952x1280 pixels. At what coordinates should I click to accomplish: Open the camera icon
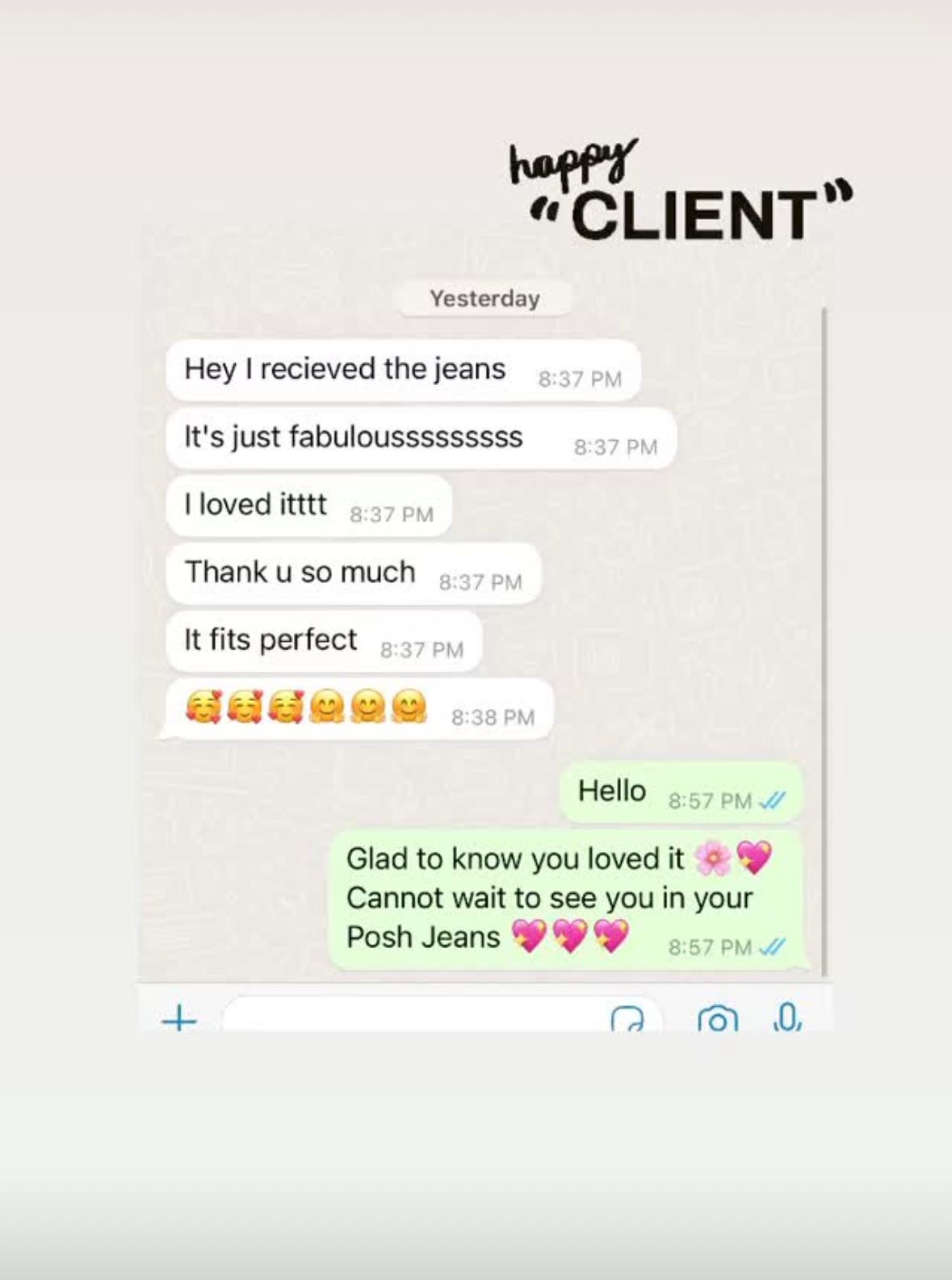point(717,1020)
